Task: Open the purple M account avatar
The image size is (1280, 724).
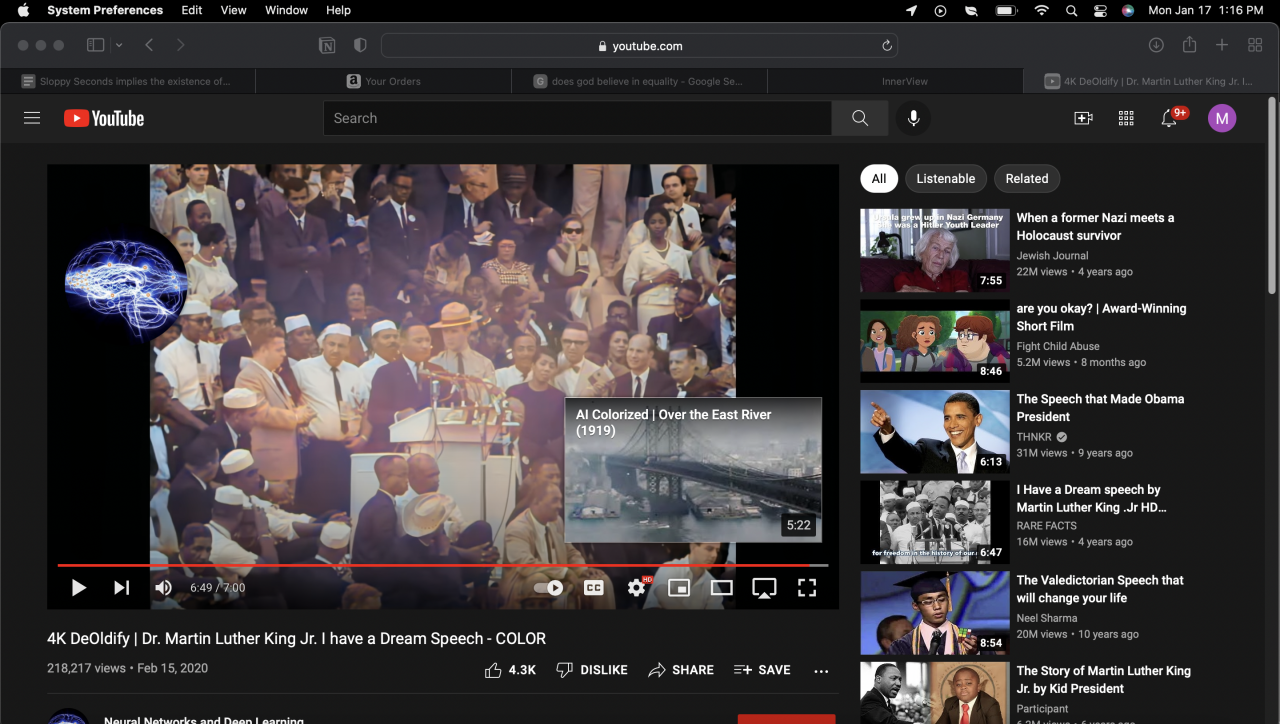Action: tap(1222, 118)
